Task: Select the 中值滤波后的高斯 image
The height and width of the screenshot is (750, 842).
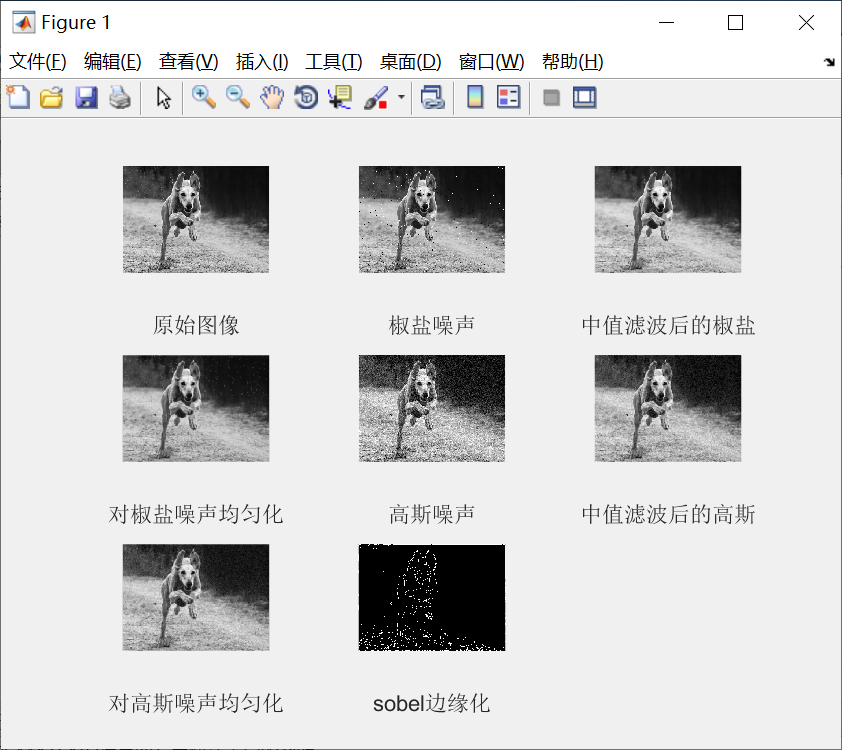Action: (x=667, y=409)
